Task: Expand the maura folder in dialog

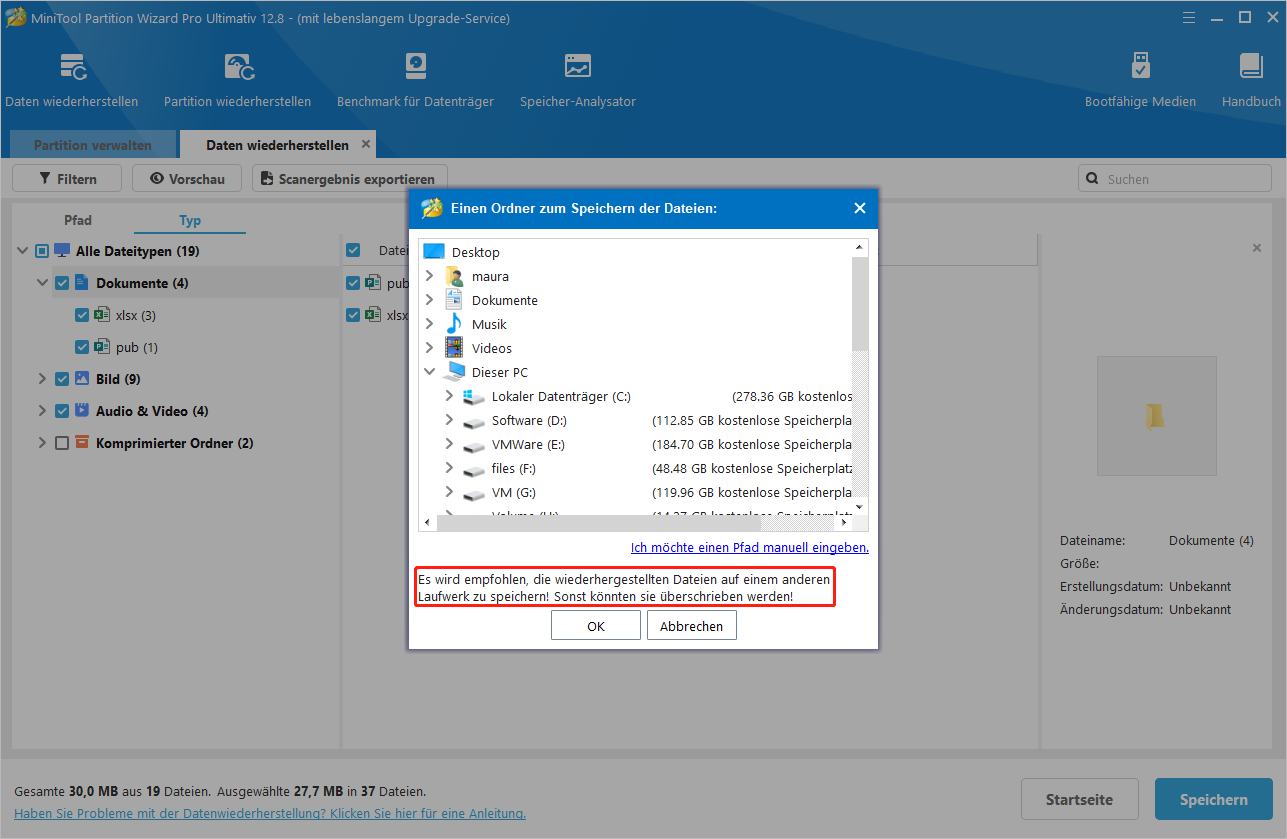Action: [x=430, y=276]
